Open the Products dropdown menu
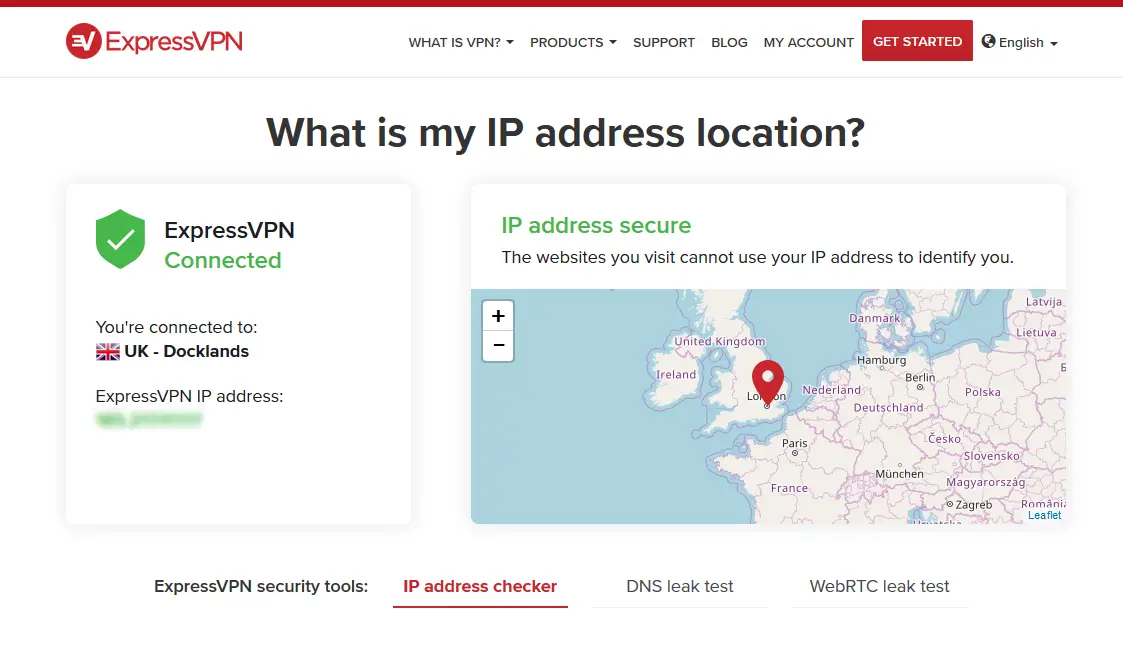This screenshot has width=1123, height=647. (573, 43)
